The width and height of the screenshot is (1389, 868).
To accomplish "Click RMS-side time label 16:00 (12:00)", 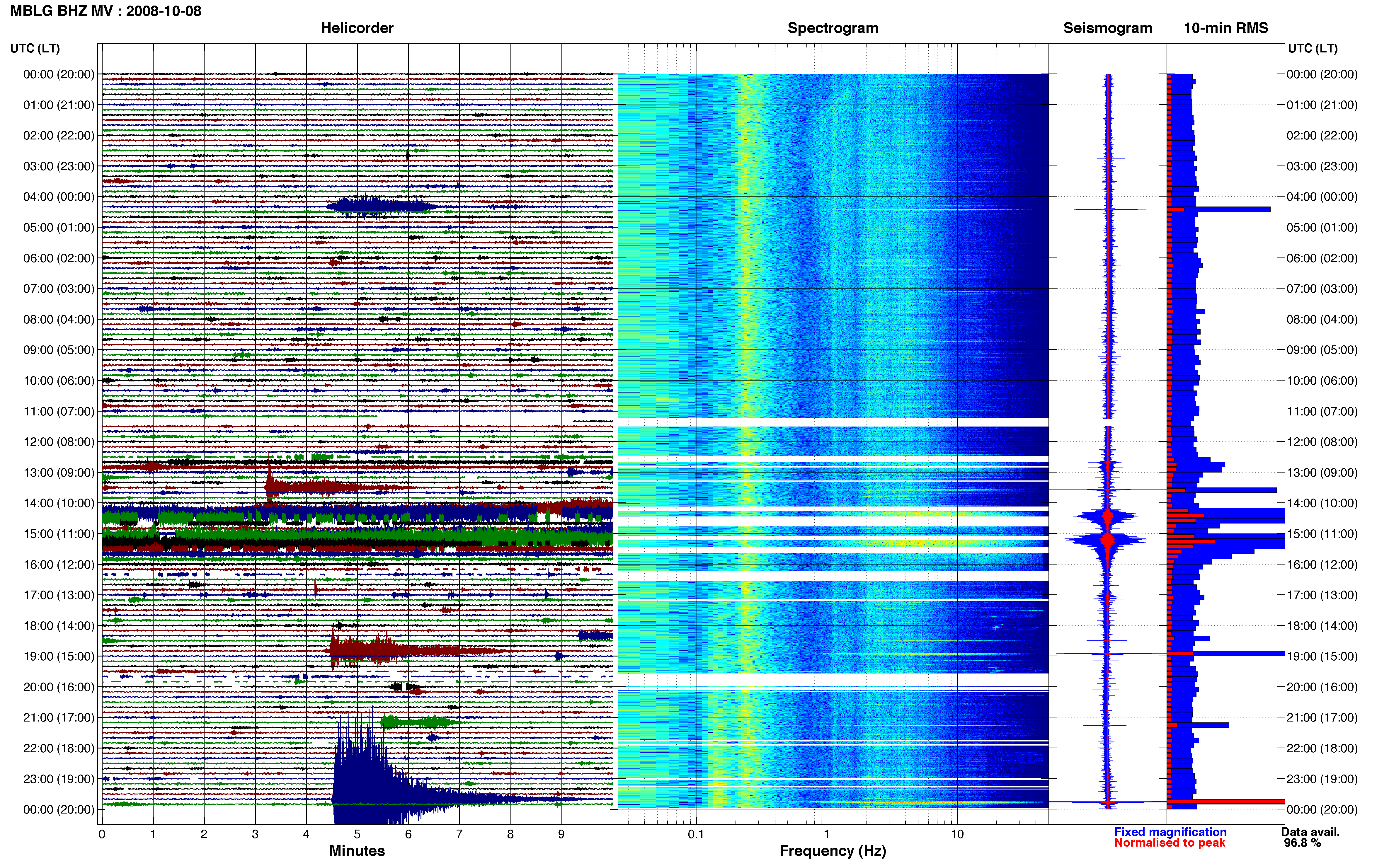I will (x=1322, y=564).
